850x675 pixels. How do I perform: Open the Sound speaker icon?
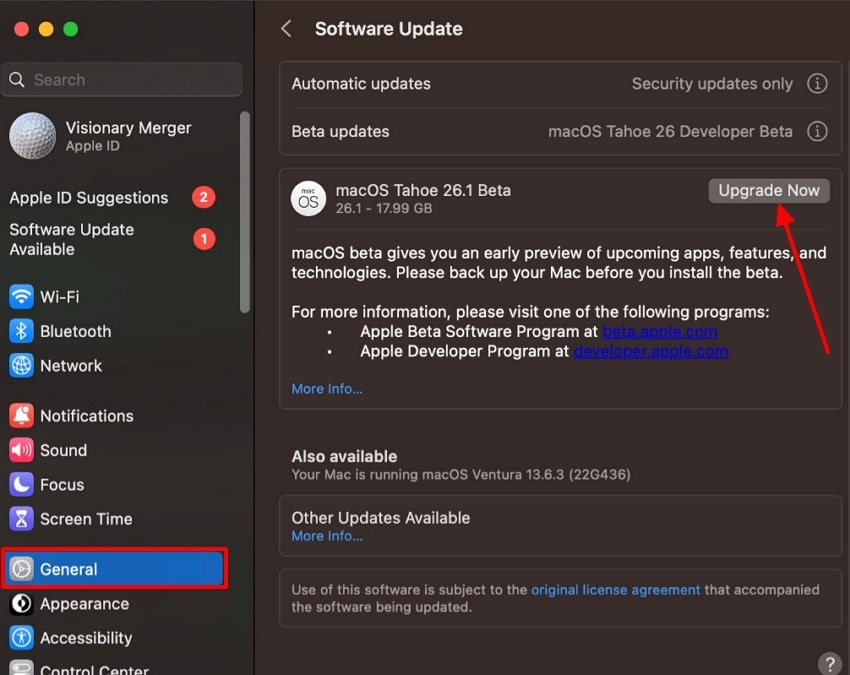point(21,450)
